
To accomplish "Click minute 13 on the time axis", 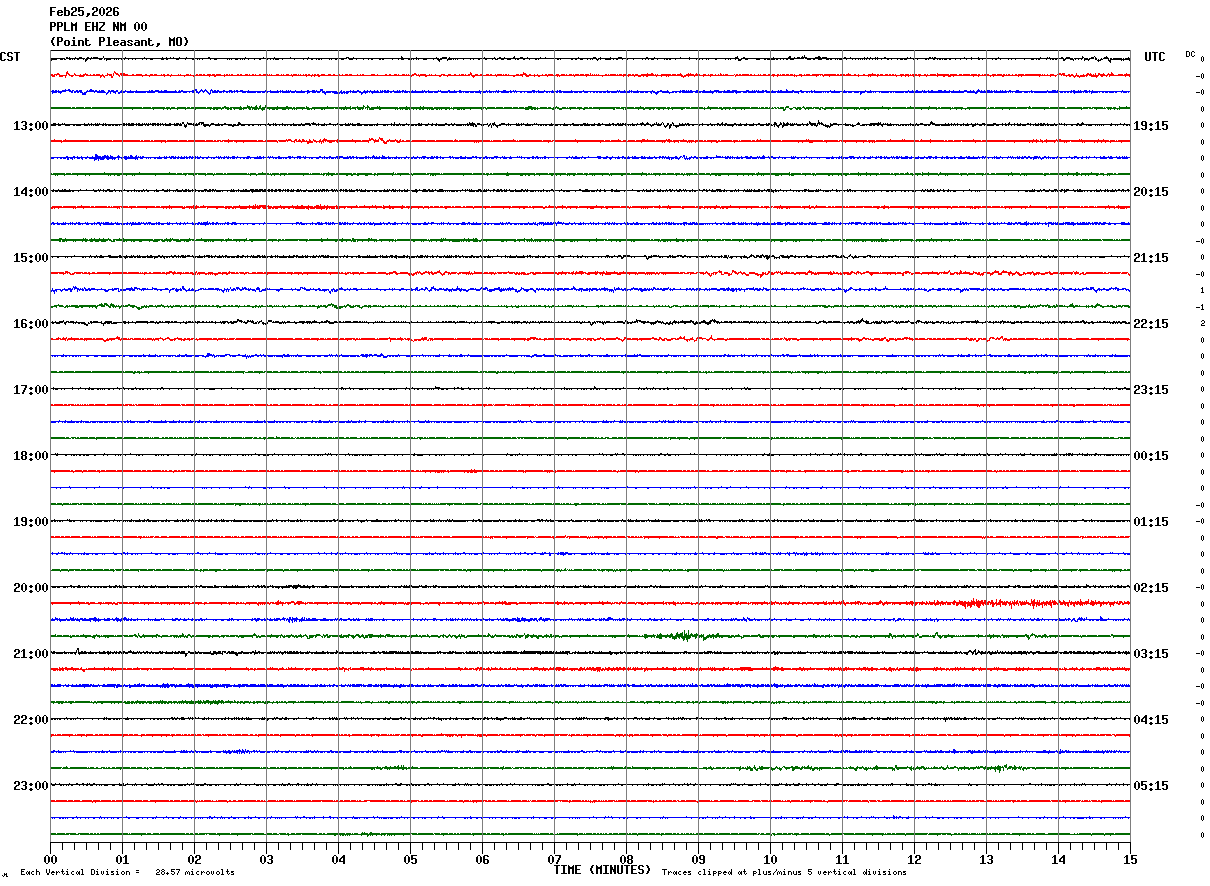I will point(986,859).
